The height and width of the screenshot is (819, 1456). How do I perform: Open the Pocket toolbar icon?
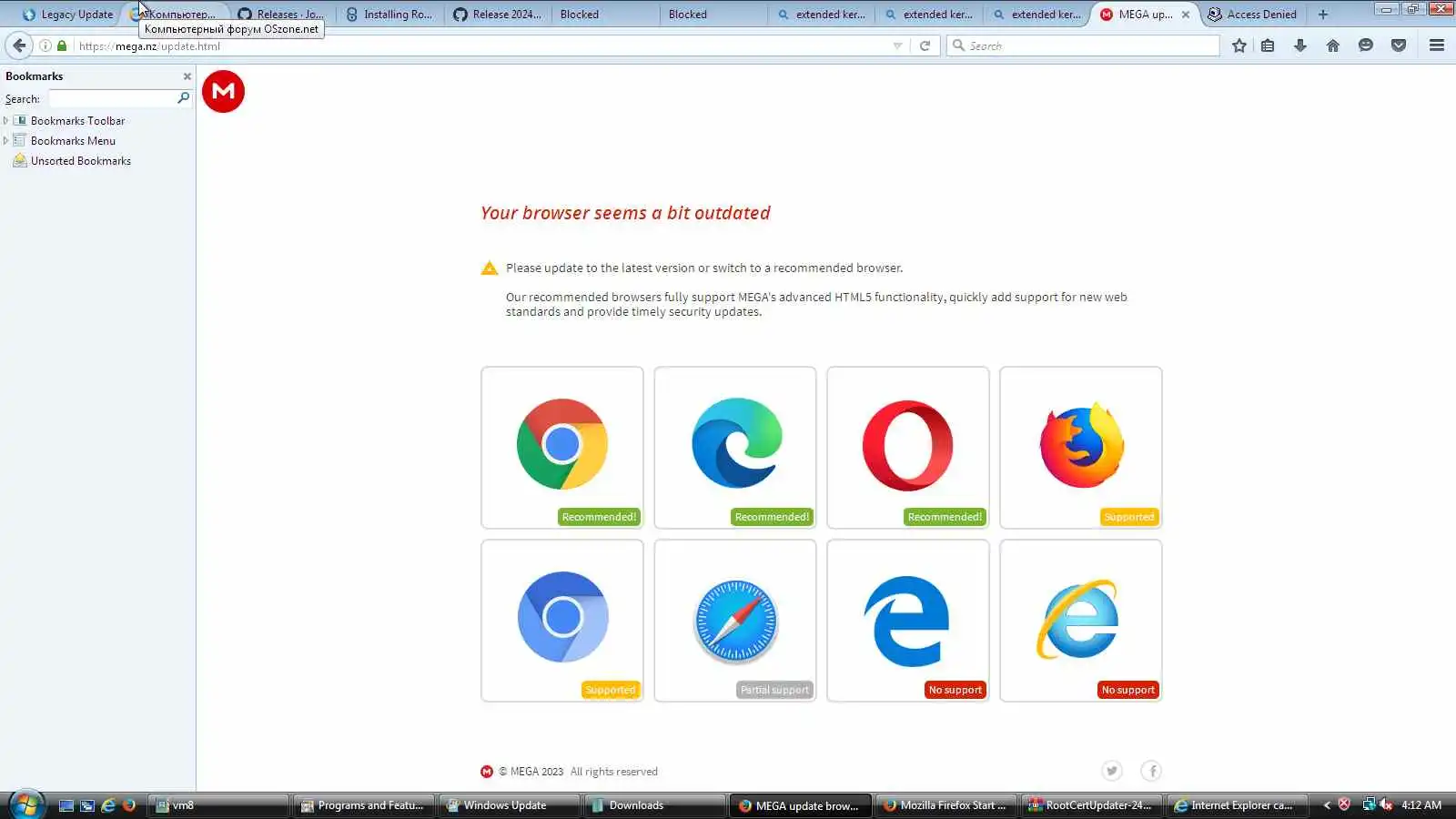click(x=1399, y=45)
